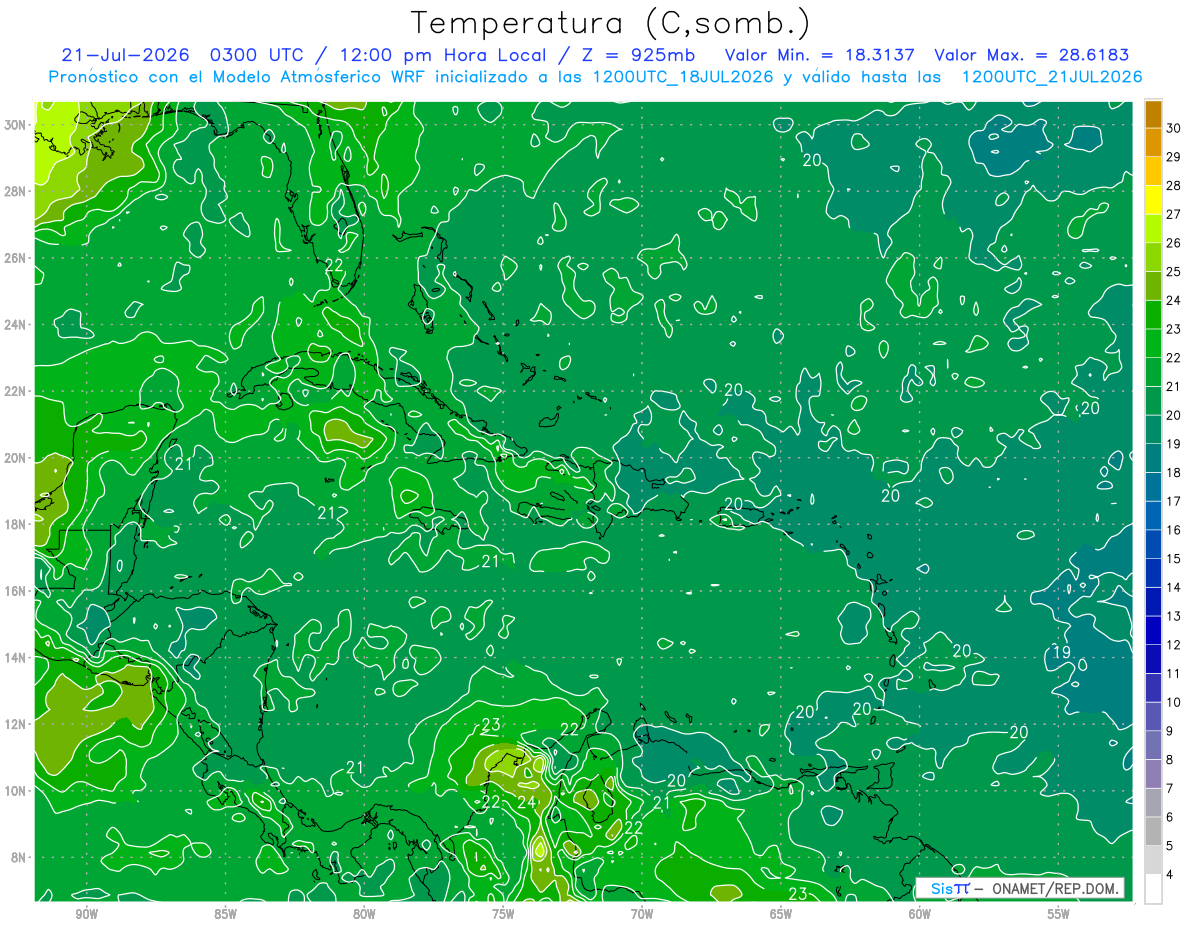Click the '55W' longitude axis label
The height and width of the screenshot is (927, 1200).
[x=1059, y=912]
